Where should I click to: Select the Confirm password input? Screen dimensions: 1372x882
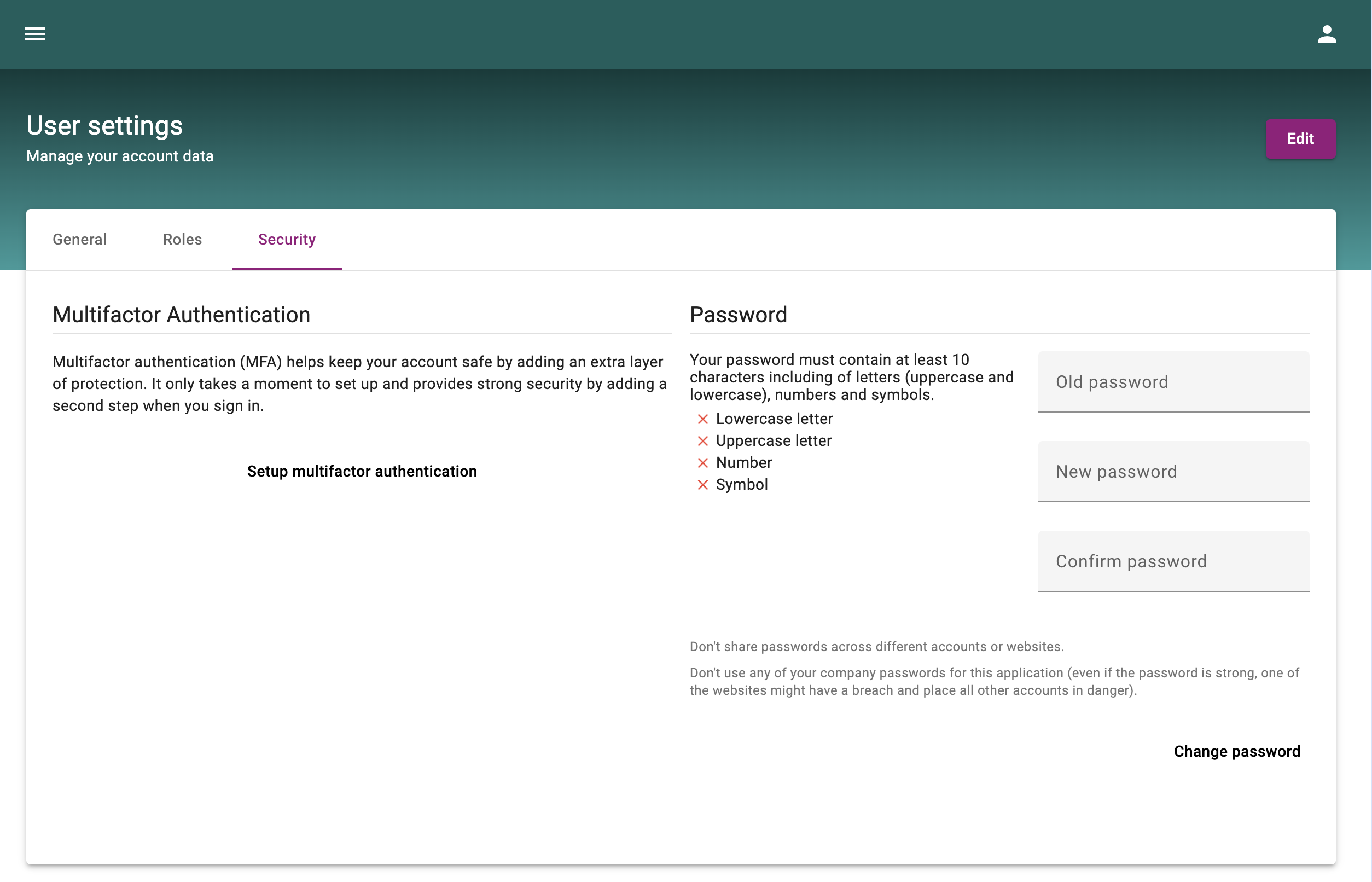pos(1173,561)
